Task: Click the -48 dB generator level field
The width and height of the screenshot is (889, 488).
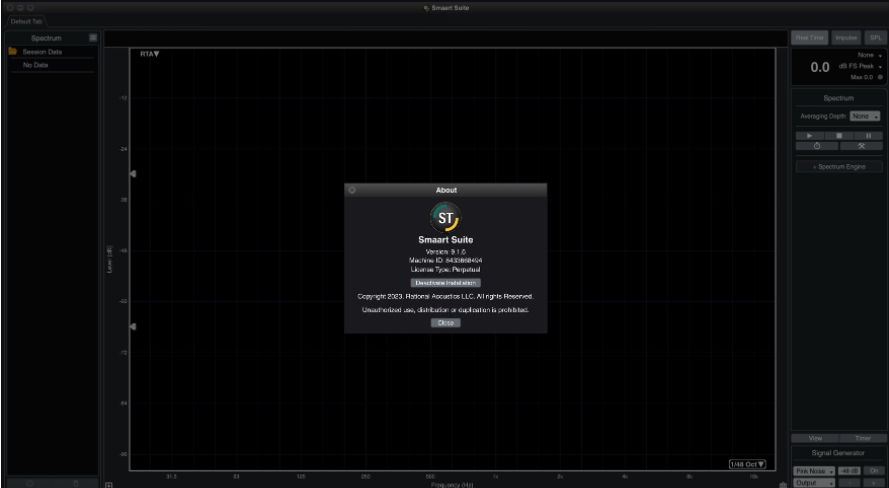Action: pyautogui.click(x=849, y=470)
